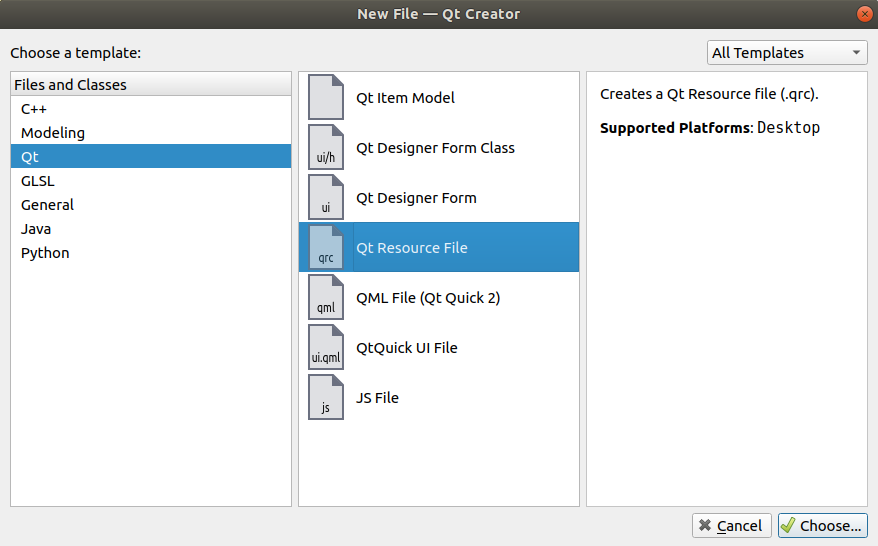The image size is (878, 546).
Task: Select the Qt Designer Form Class template
Action: 439,147
